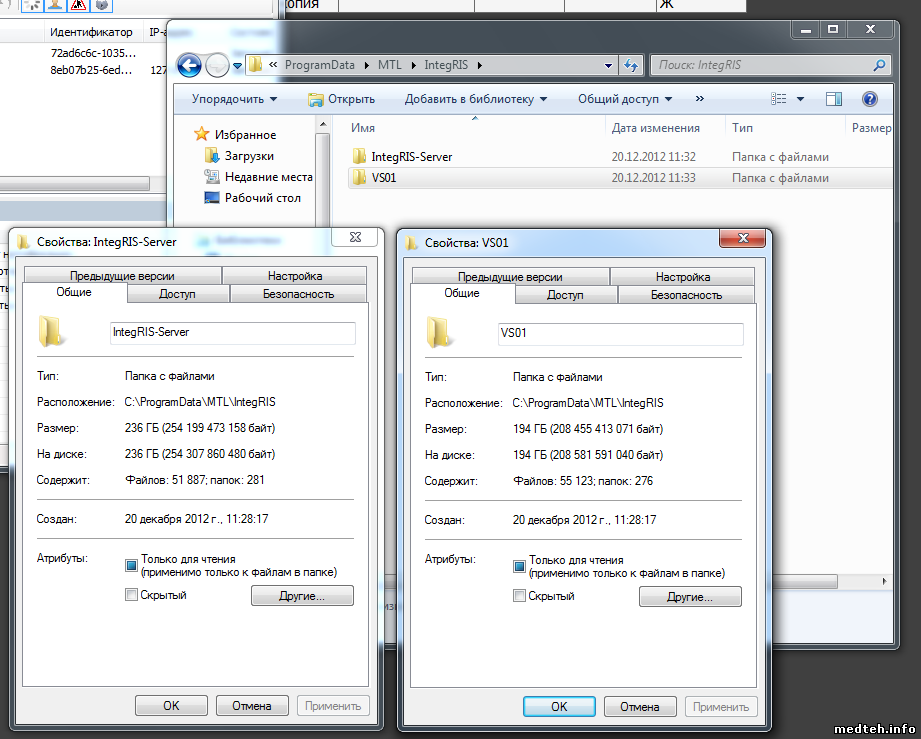This screenshot has height=739, width=921.
Task: Click the Forward navigation arrow in Explorer
Action: (217, 66)
